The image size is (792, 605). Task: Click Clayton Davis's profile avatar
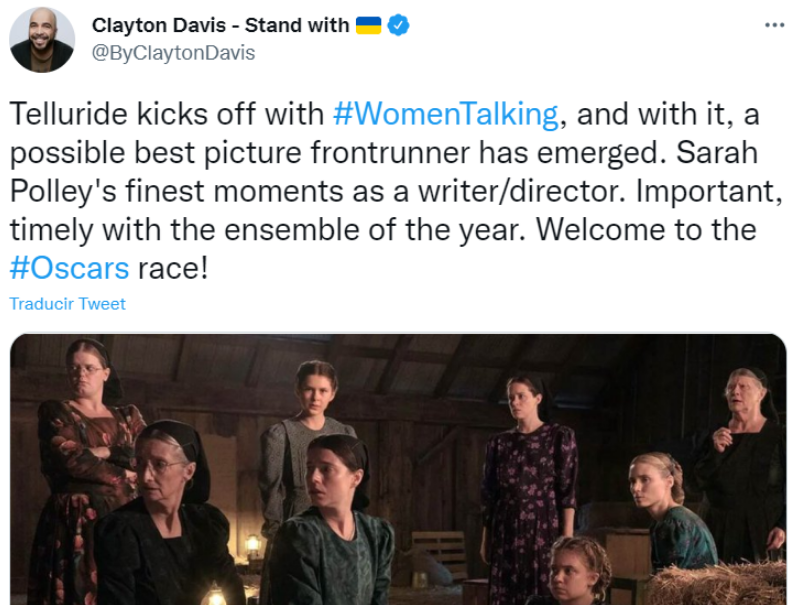[42, 40]
